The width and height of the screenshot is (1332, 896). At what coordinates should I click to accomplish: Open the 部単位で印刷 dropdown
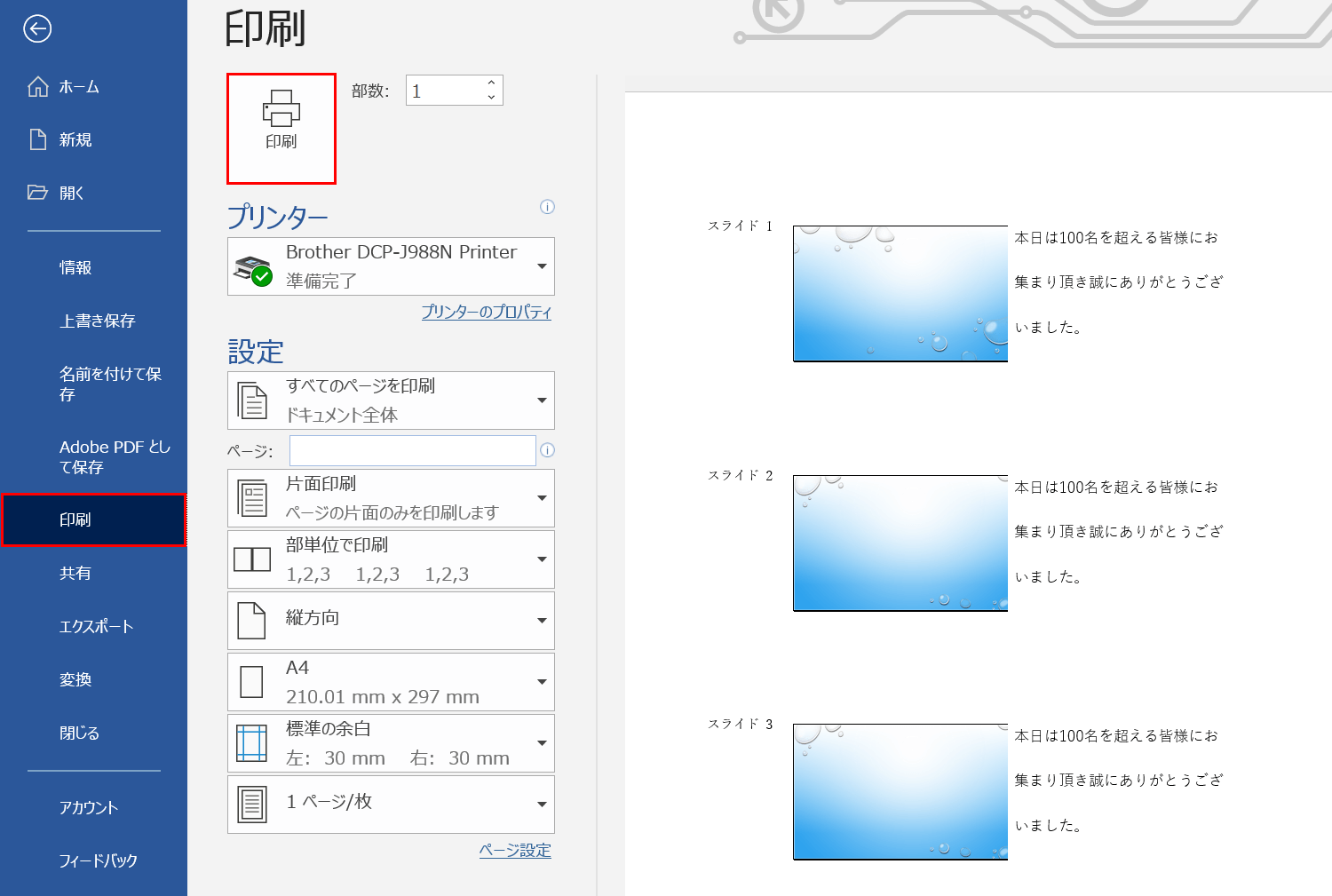click(x=392, y=559)
